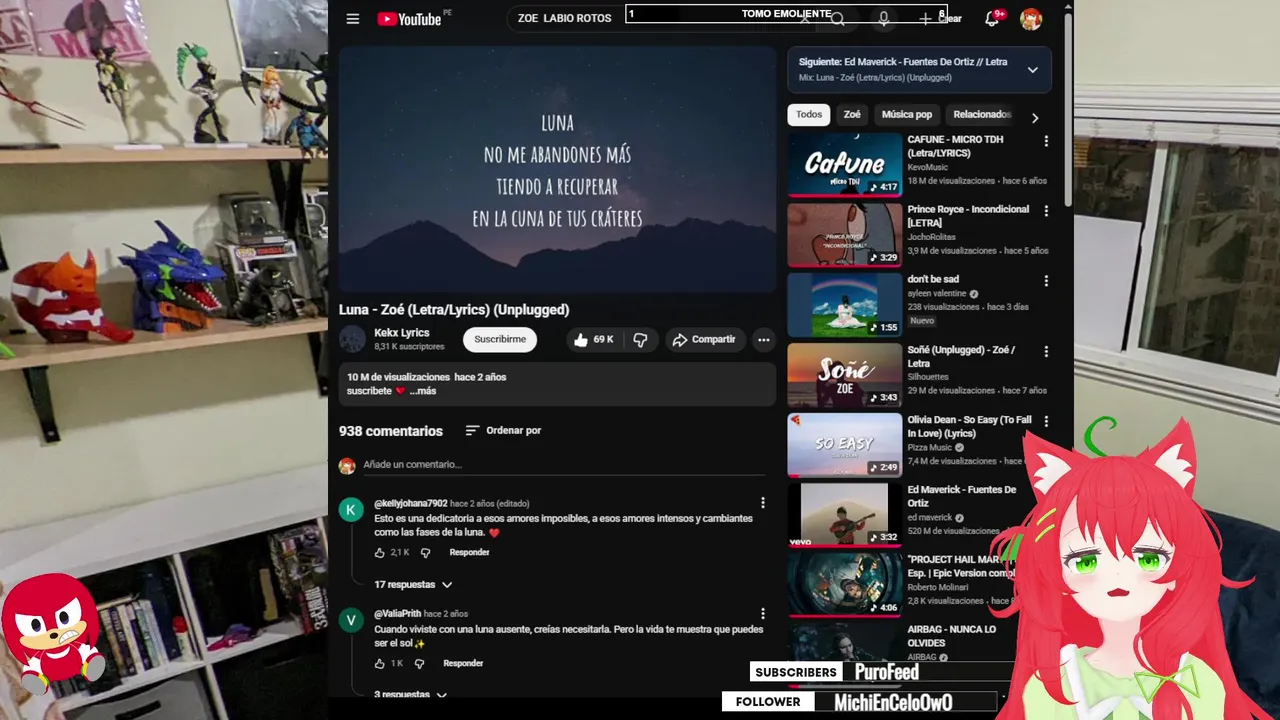Open notifications bell with 9+ badge

pos(992,18)
